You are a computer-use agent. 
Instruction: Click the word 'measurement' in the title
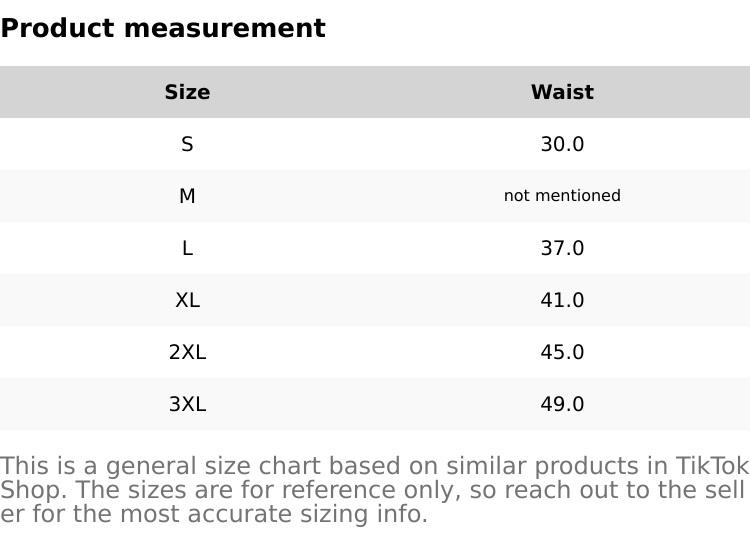click(239, 28)
